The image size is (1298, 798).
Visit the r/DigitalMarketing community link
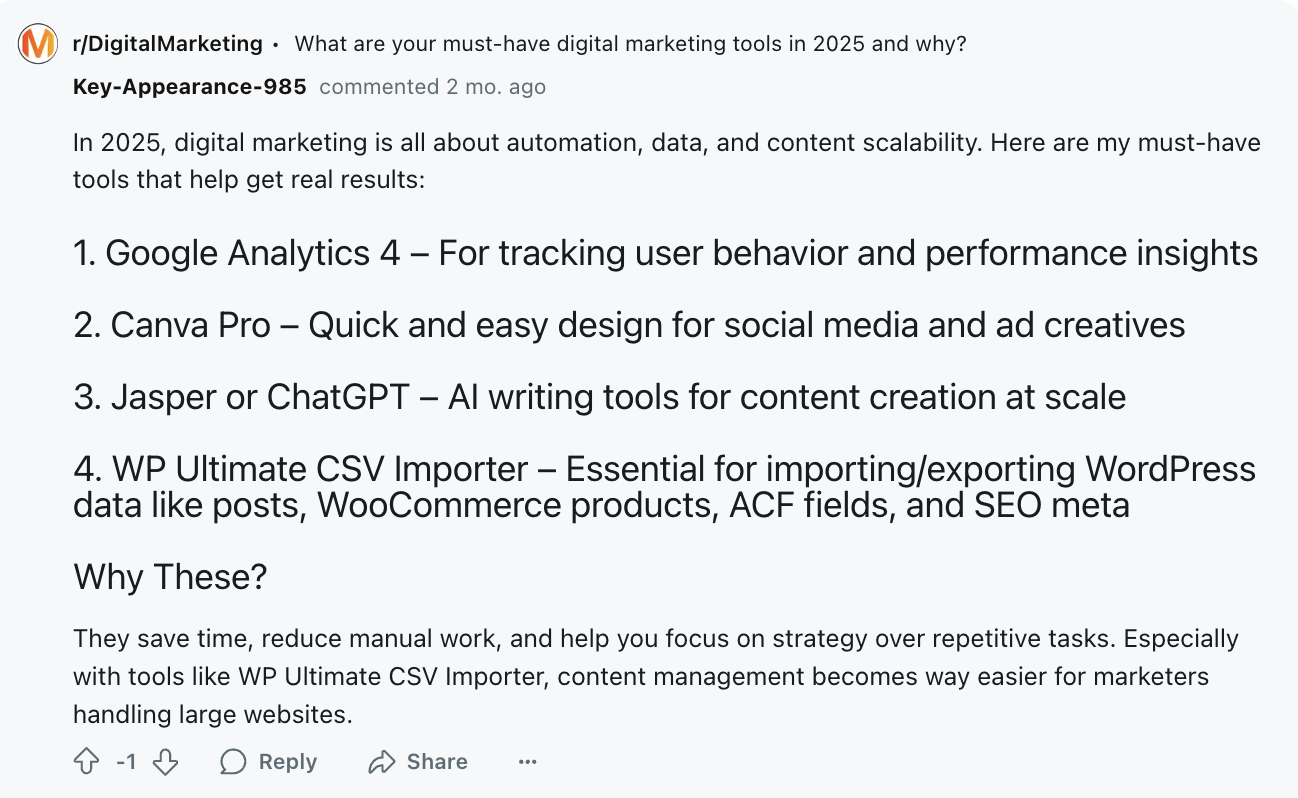(x=166, y=44)
